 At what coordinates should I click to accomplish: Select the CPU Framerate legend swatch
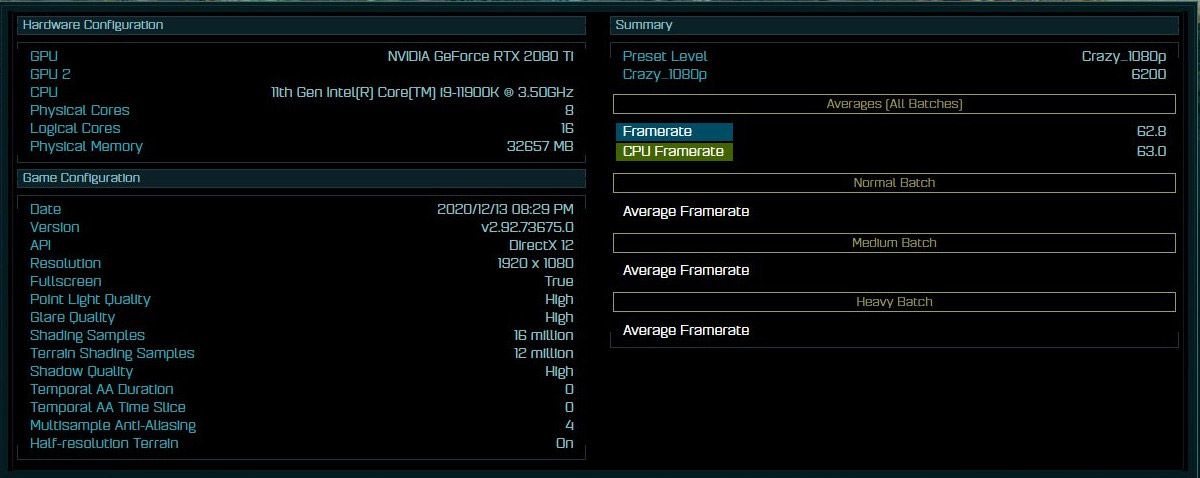(674, 152)
